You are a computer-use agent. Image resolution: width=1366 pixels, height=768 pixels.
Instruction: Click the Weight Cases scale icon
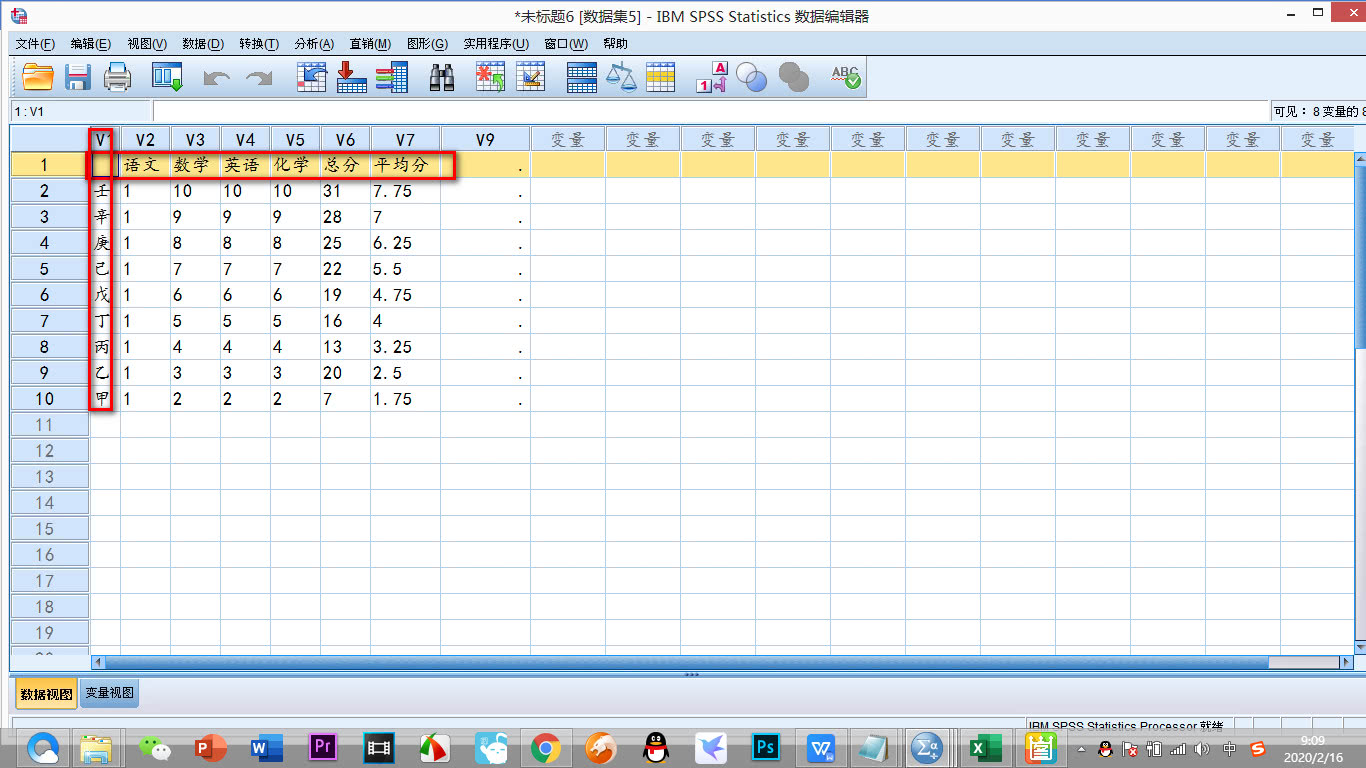622,77
